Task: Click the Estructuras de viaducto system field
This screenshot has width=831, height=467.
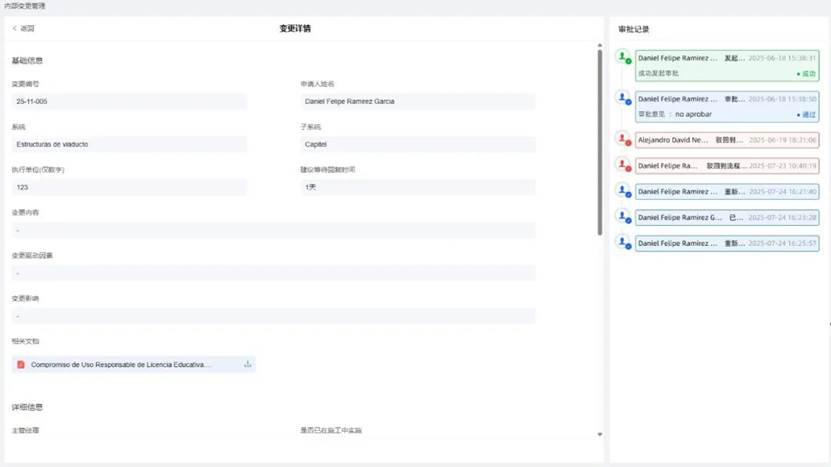Action: [129, 144]
